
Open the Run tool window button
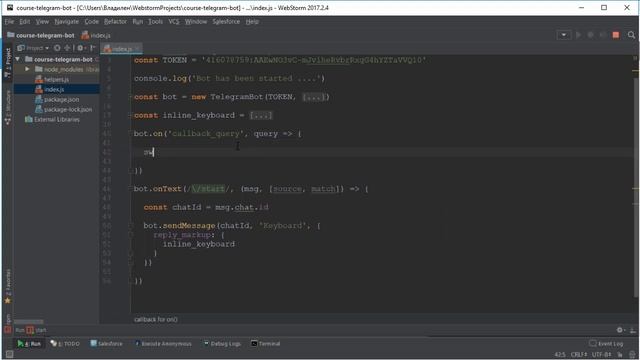[x=29, y=344]
